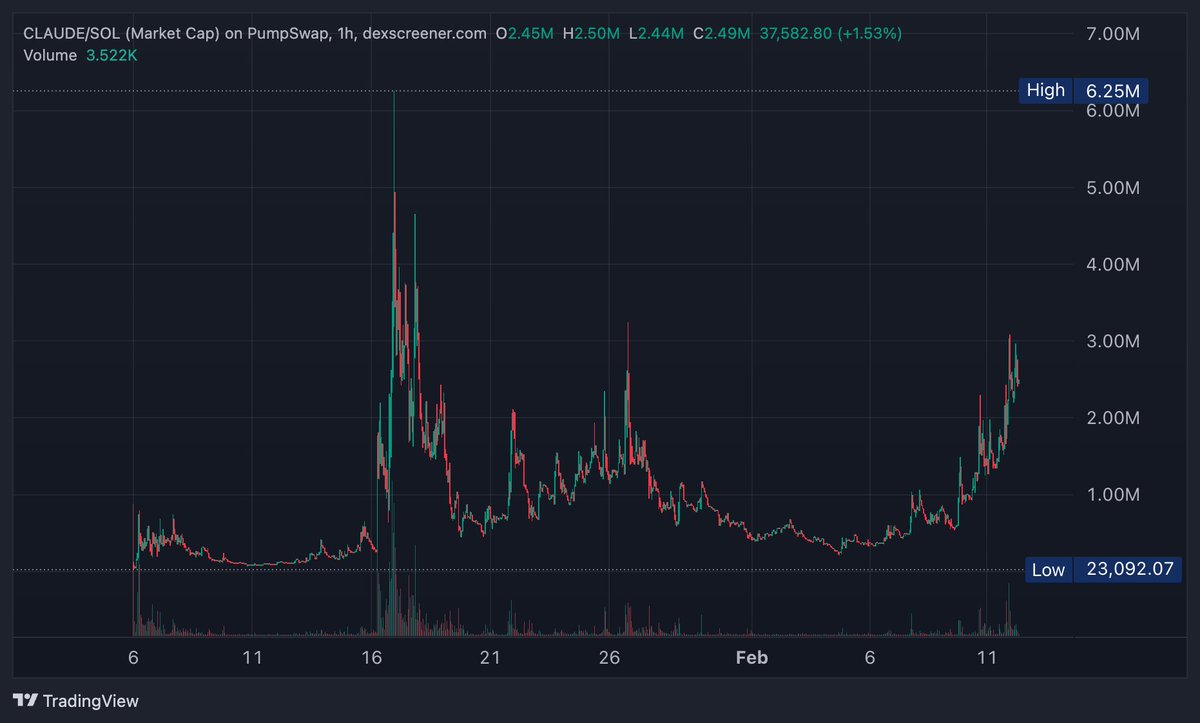Click the Feb label on time axis
Viewport: 1200px width, 723px height.
click(751, 658)
